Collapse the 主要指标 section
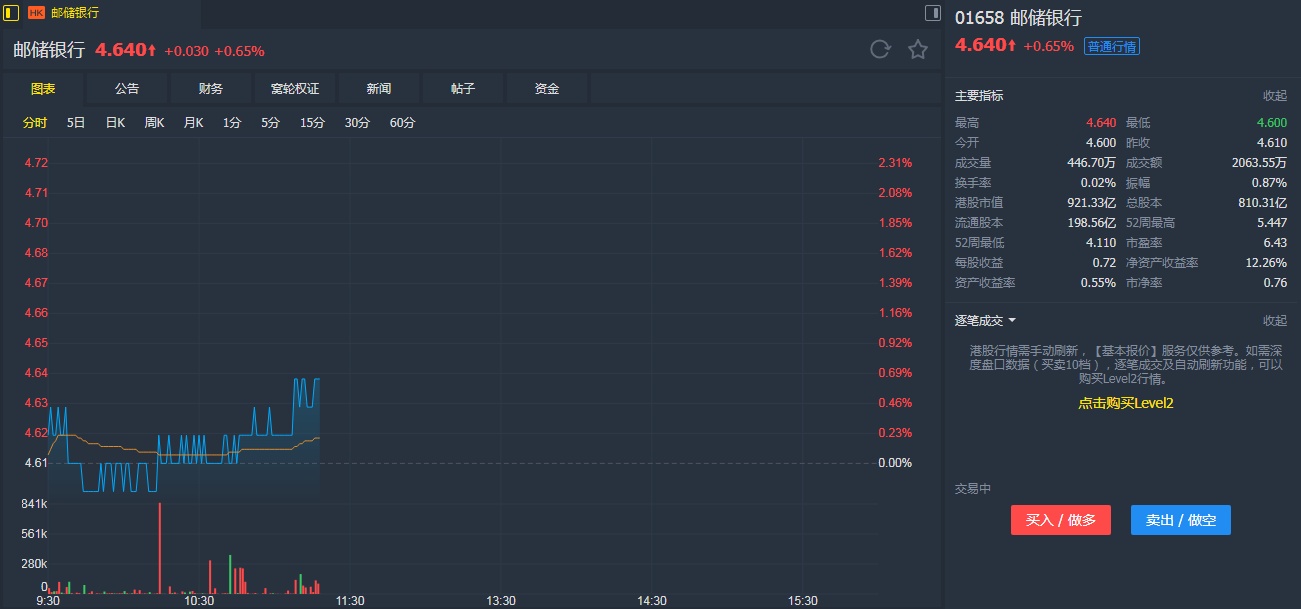This screenshot has width=1301, height=609. (1274, 96)
